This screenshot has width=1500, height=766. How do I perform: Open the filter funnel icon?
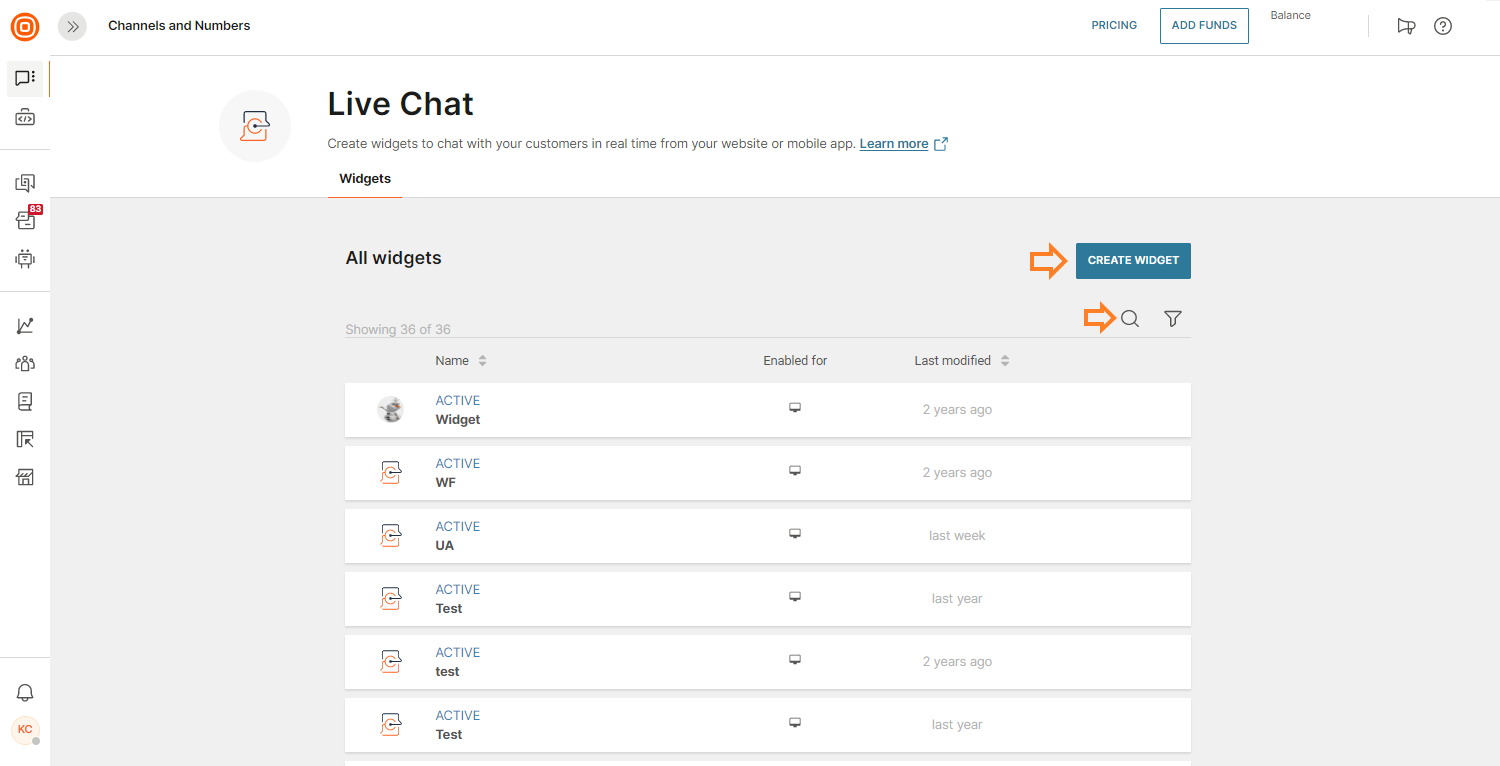pyautogui.click(x=1173, y=319)
